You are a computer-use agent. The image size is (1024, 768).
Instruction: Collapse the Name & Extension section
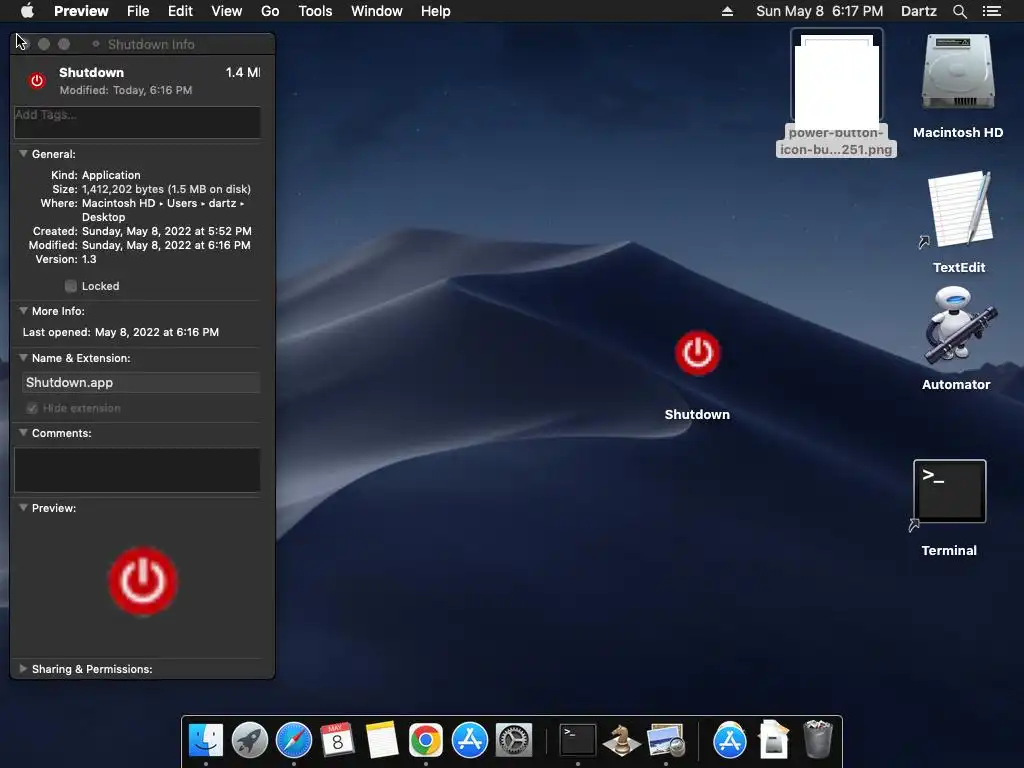[24, 358]
